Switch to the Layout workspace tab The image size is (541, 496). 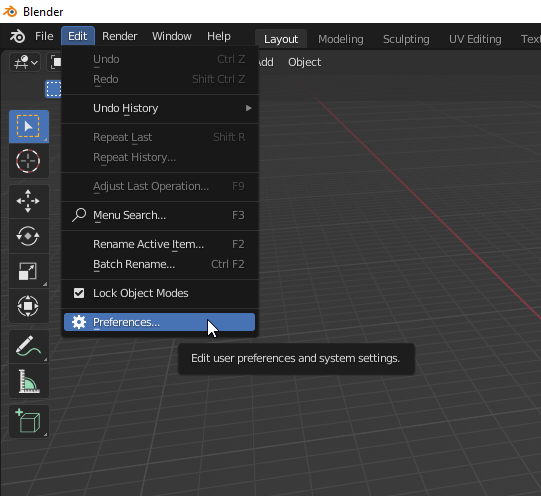pos(281,39)
